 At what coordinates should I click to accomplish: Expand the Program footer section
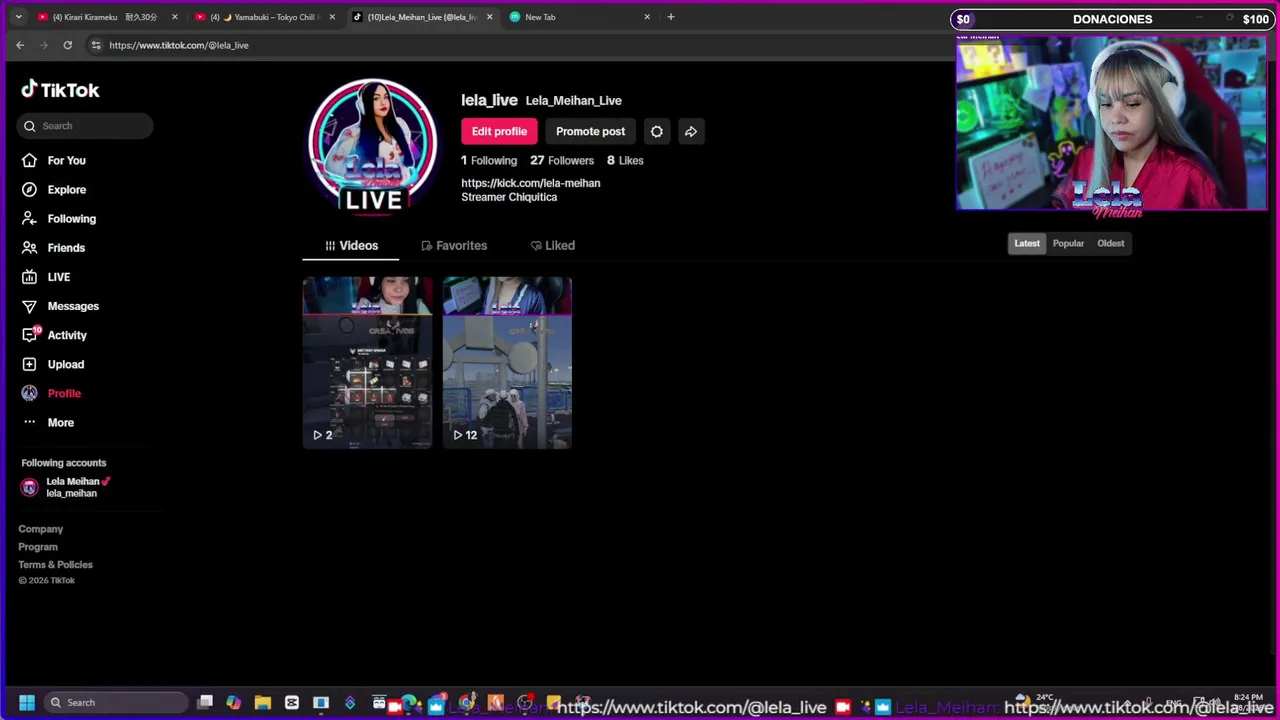tap(38, 547)
